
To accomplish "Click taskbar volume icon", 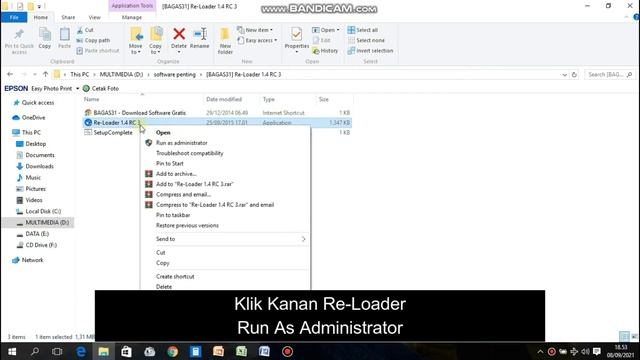I will tap(585, 351).
